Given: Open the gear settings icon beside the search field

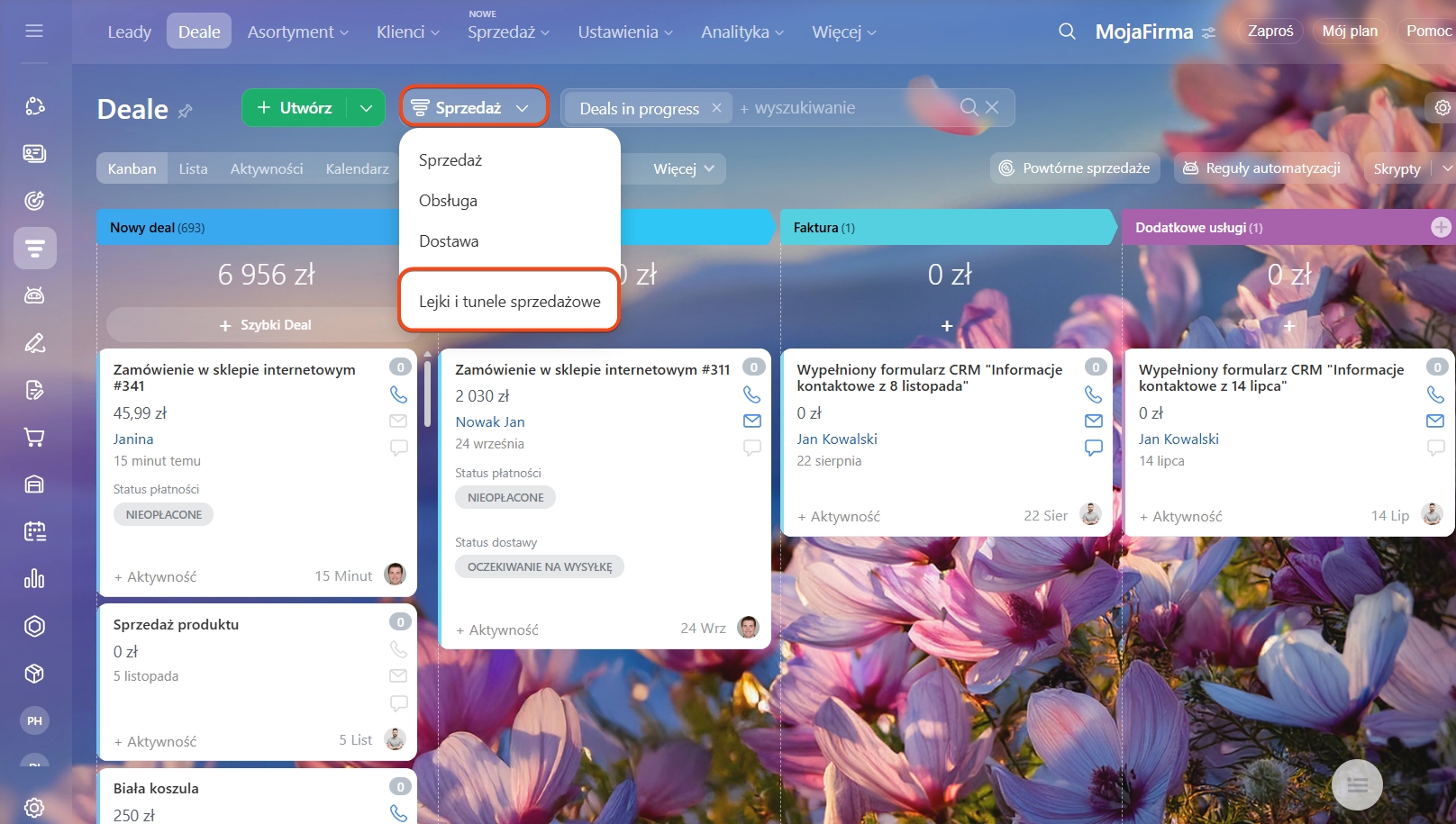Looking at the screenshot, I should point(1442,108).
